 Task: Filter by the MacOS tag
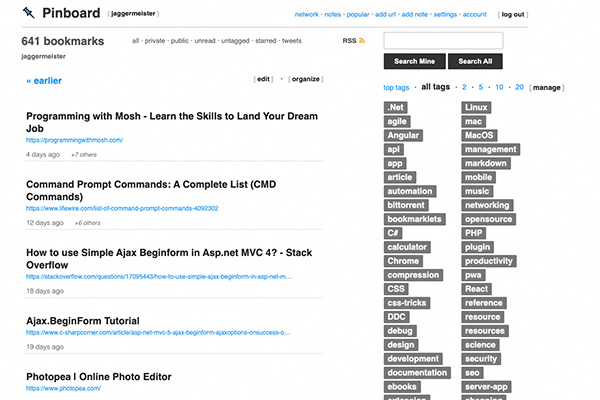click(x=479, y=136)
